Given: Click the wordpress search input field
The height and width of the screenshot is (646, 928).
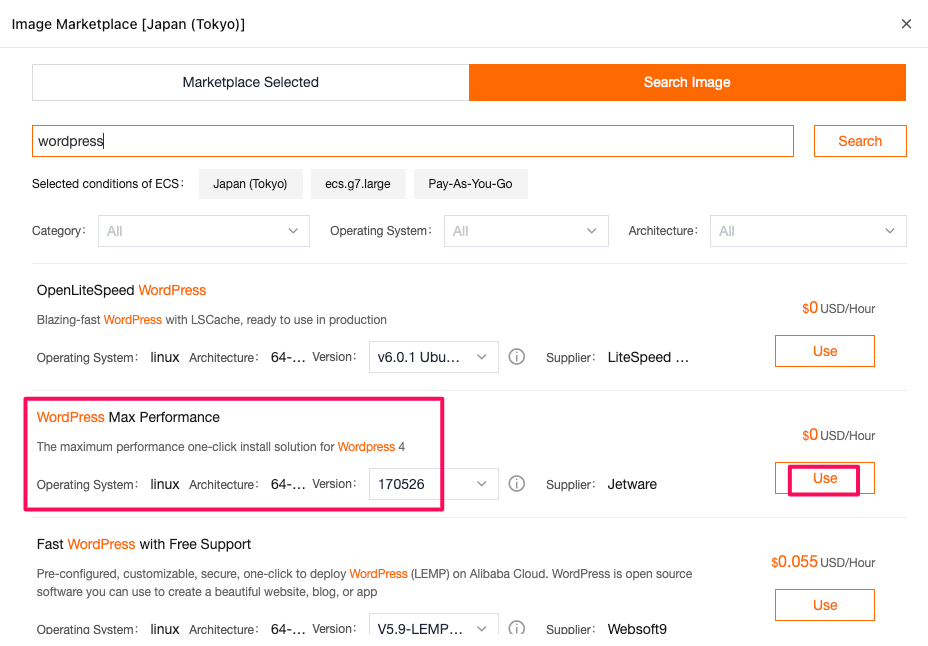Looking at the screenshot, I should (x=413, y=141).
